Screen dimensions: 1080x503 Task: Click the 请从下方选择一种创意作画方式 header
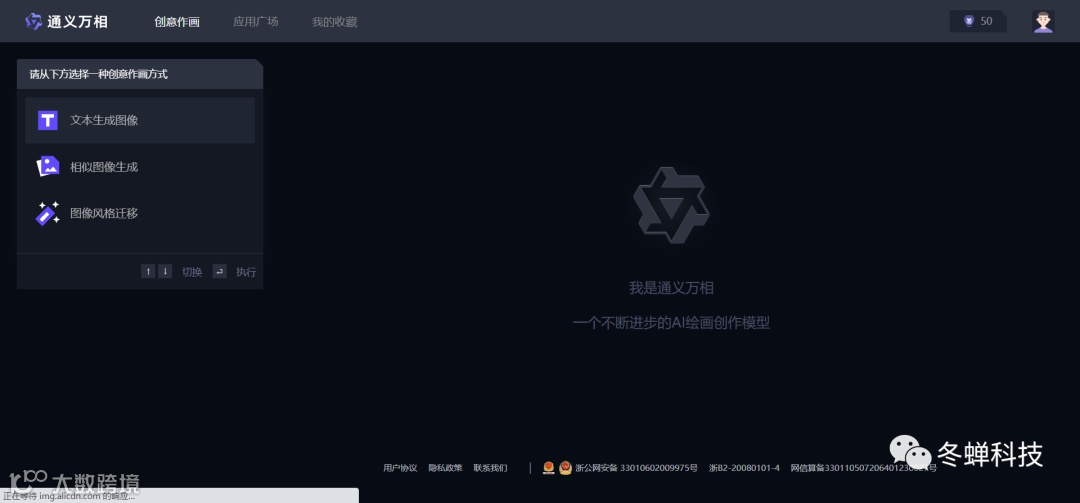(x=98, y=74)
